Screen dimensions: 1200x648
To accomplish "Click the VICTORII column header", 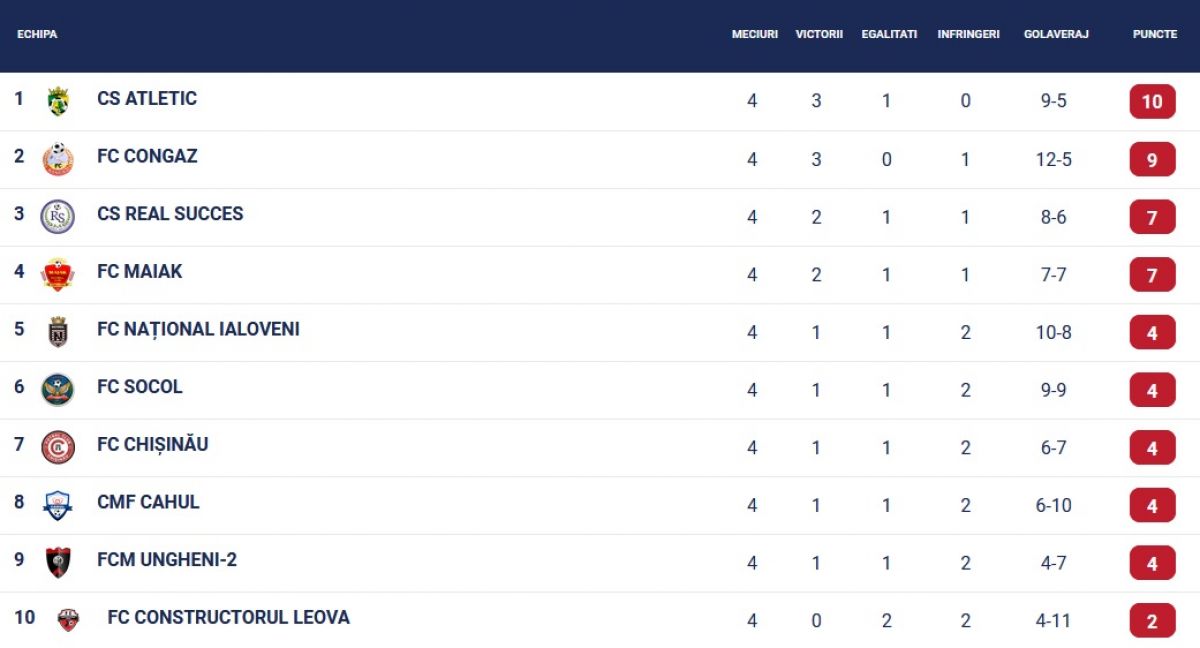I will tap(819, 34).
